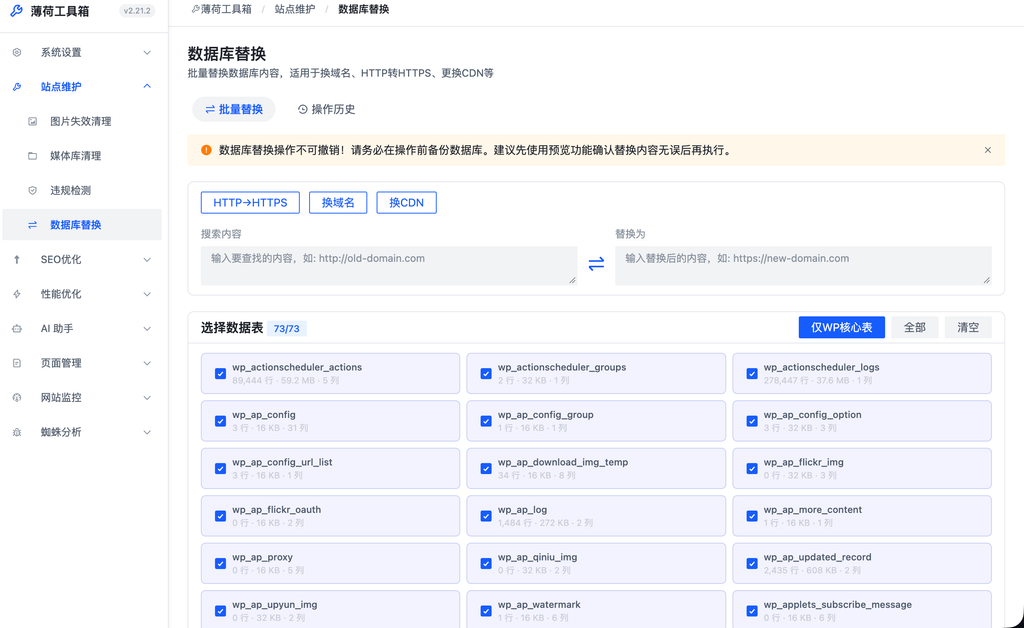1024x628 pixels.
Task: Click the 违规检测 shield icon
Action: point(33,191)
